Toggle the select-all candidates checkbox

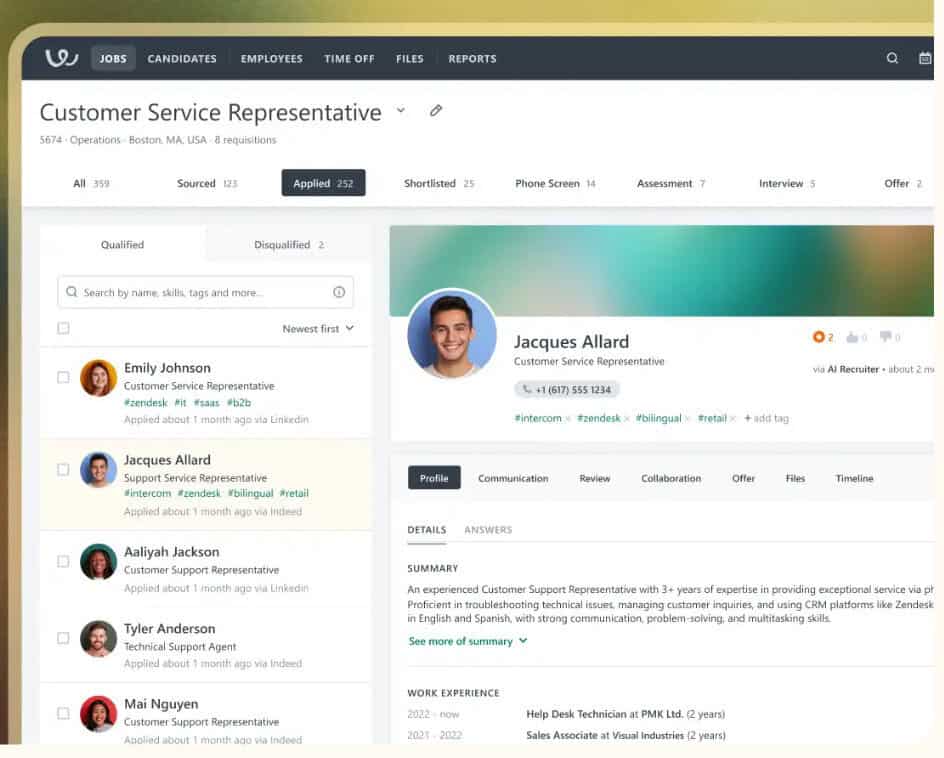click(x=63, y=328)
